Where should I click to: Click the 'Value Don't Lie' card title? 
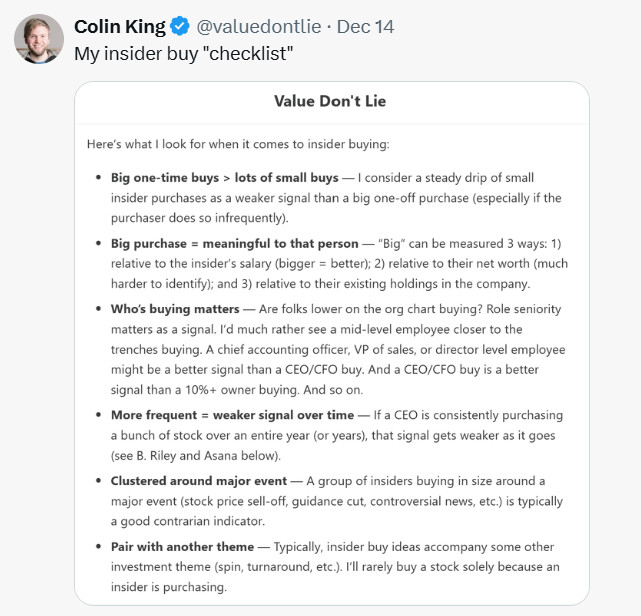(x=330, y=101)
